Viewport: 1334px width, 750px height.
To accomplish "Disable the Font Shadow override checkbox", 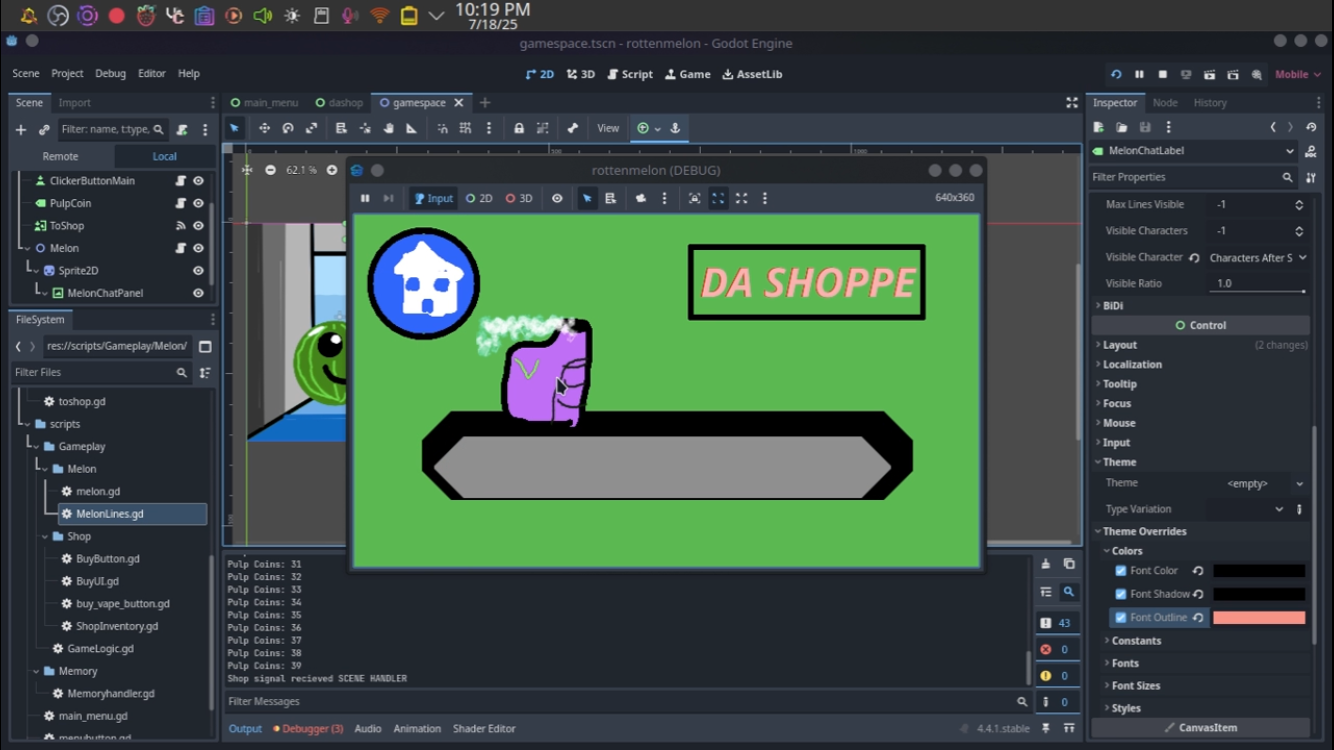I will click(1121, 594).
